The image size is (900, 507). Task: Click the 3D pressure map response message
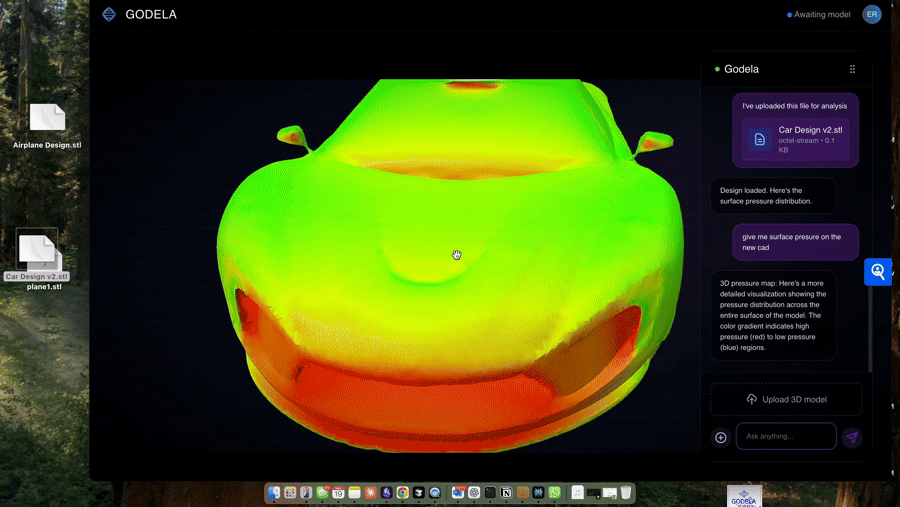pyautogui.click(x=773, y=315)
